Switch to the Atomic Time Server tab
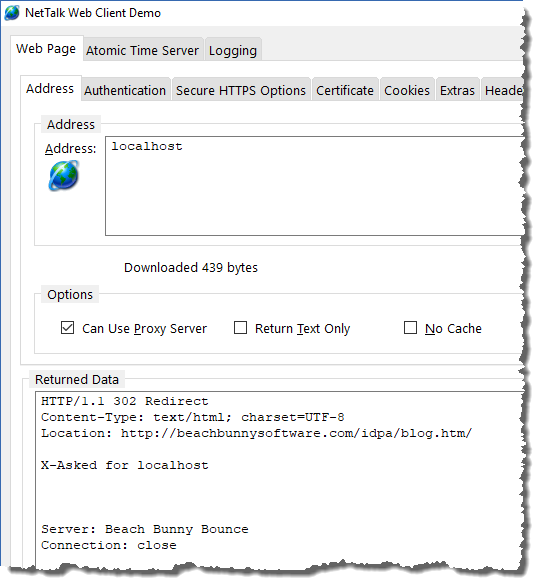This screenshot has width=541, height=585. 143,50
